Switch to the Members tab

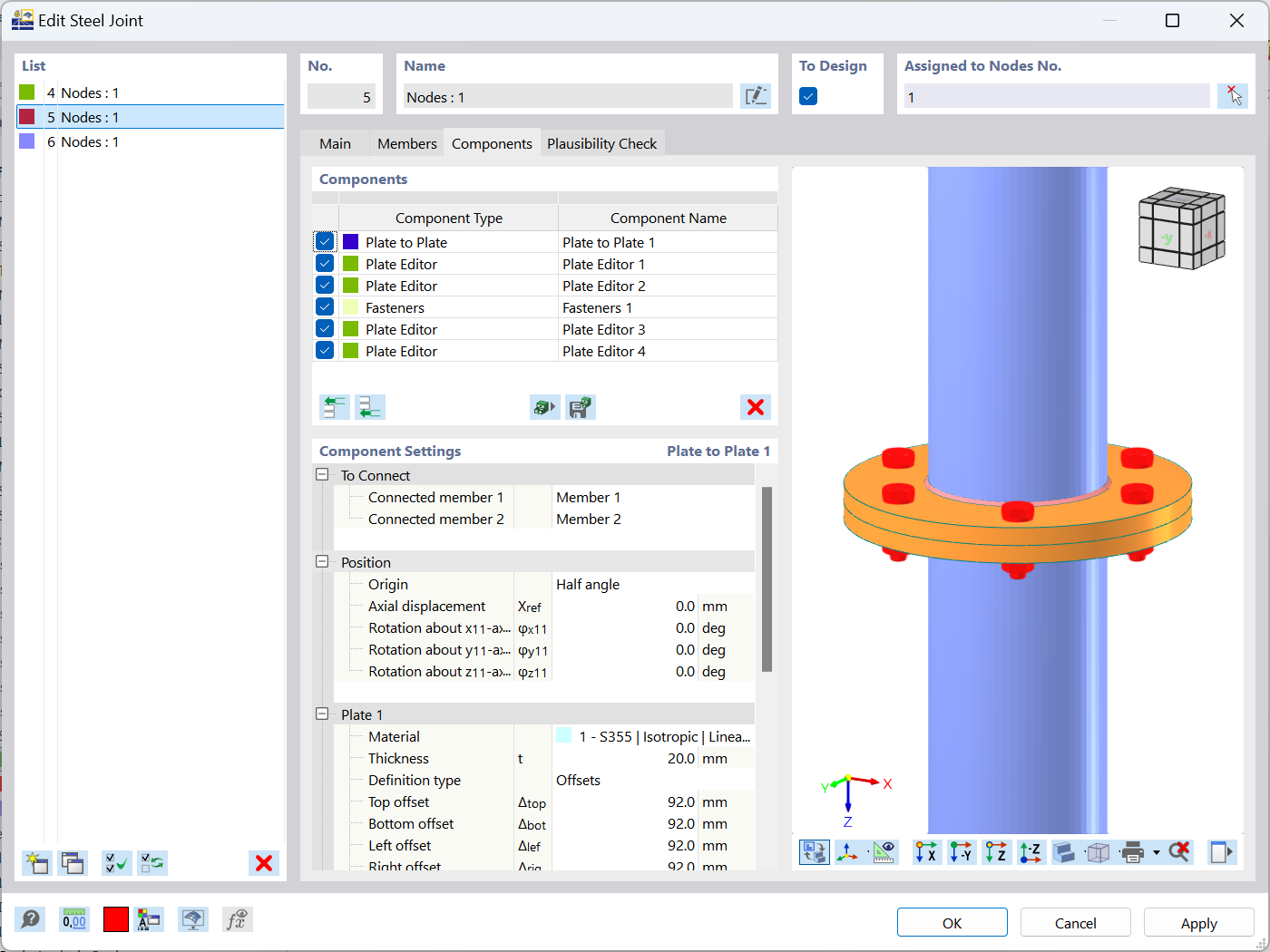(x=405, y=142)
